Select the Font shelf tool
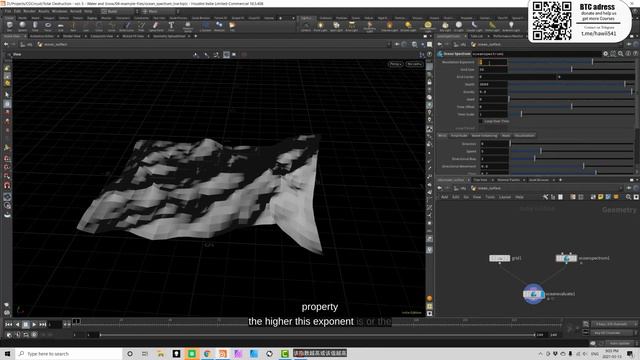Image resolution: width=640 pixels, height=360 pixels. point(171,26)
